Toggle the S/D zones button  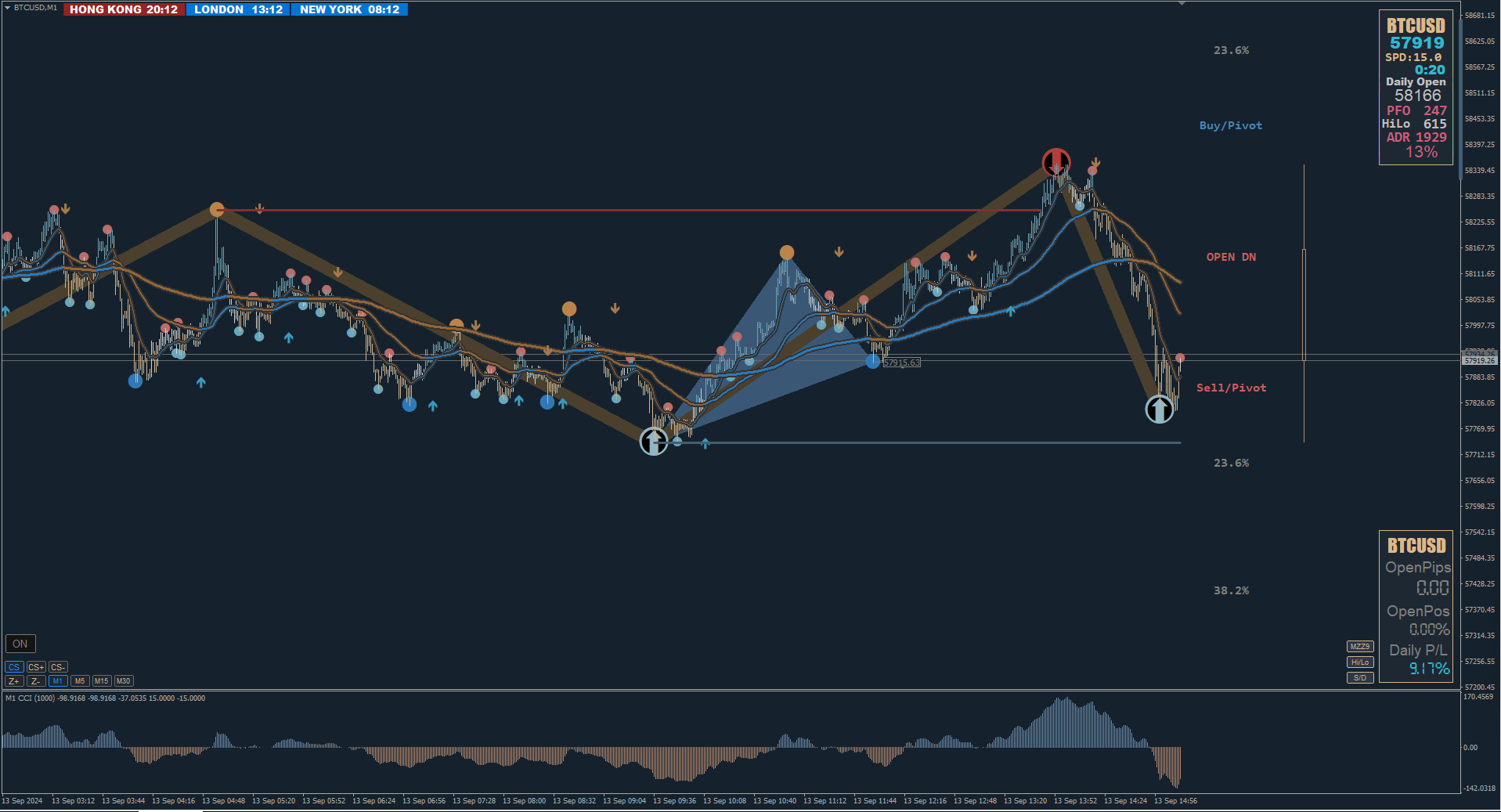[x=1360, y=678]
